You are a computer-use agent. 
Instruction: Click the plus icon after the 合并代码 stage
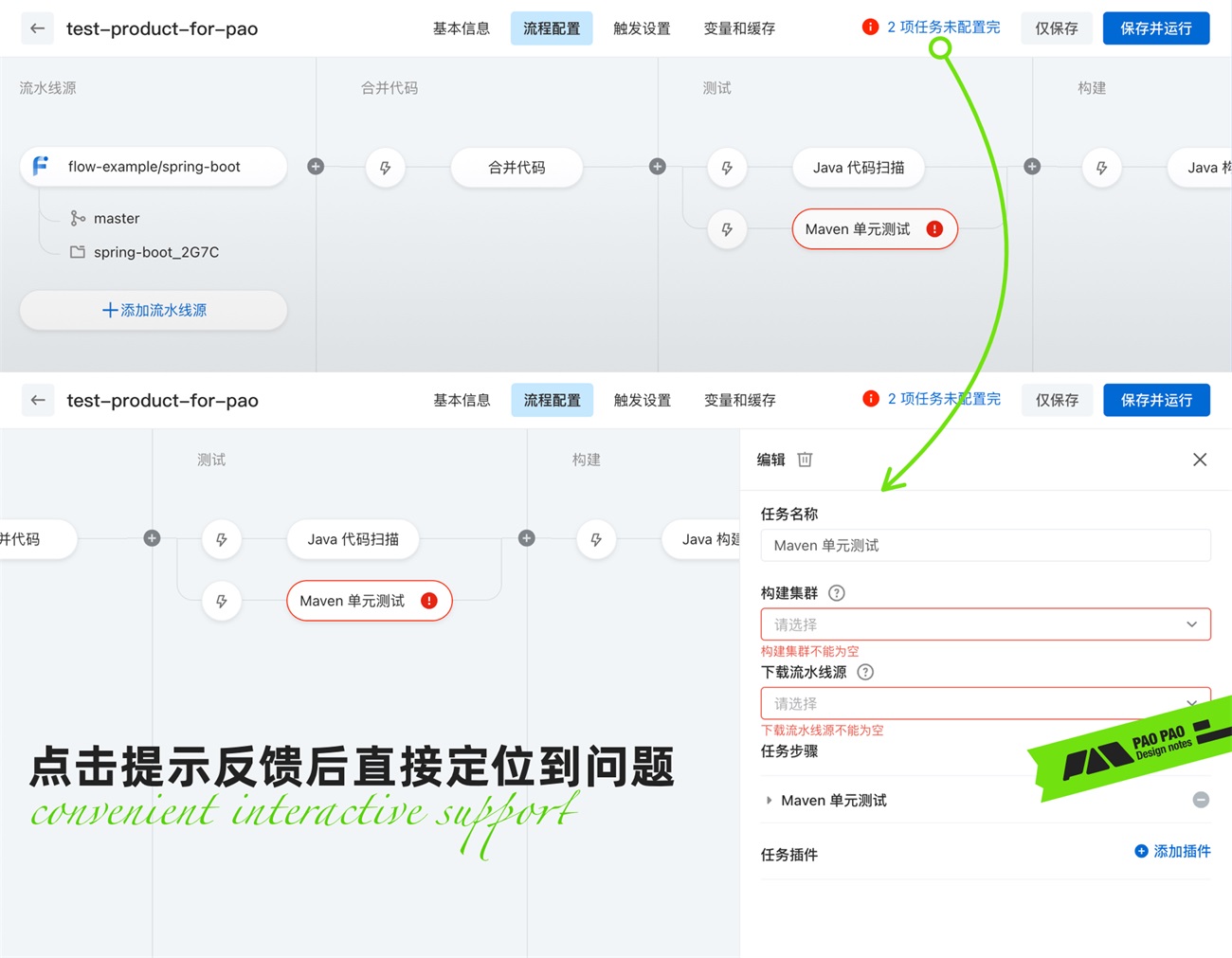point(657,166)
